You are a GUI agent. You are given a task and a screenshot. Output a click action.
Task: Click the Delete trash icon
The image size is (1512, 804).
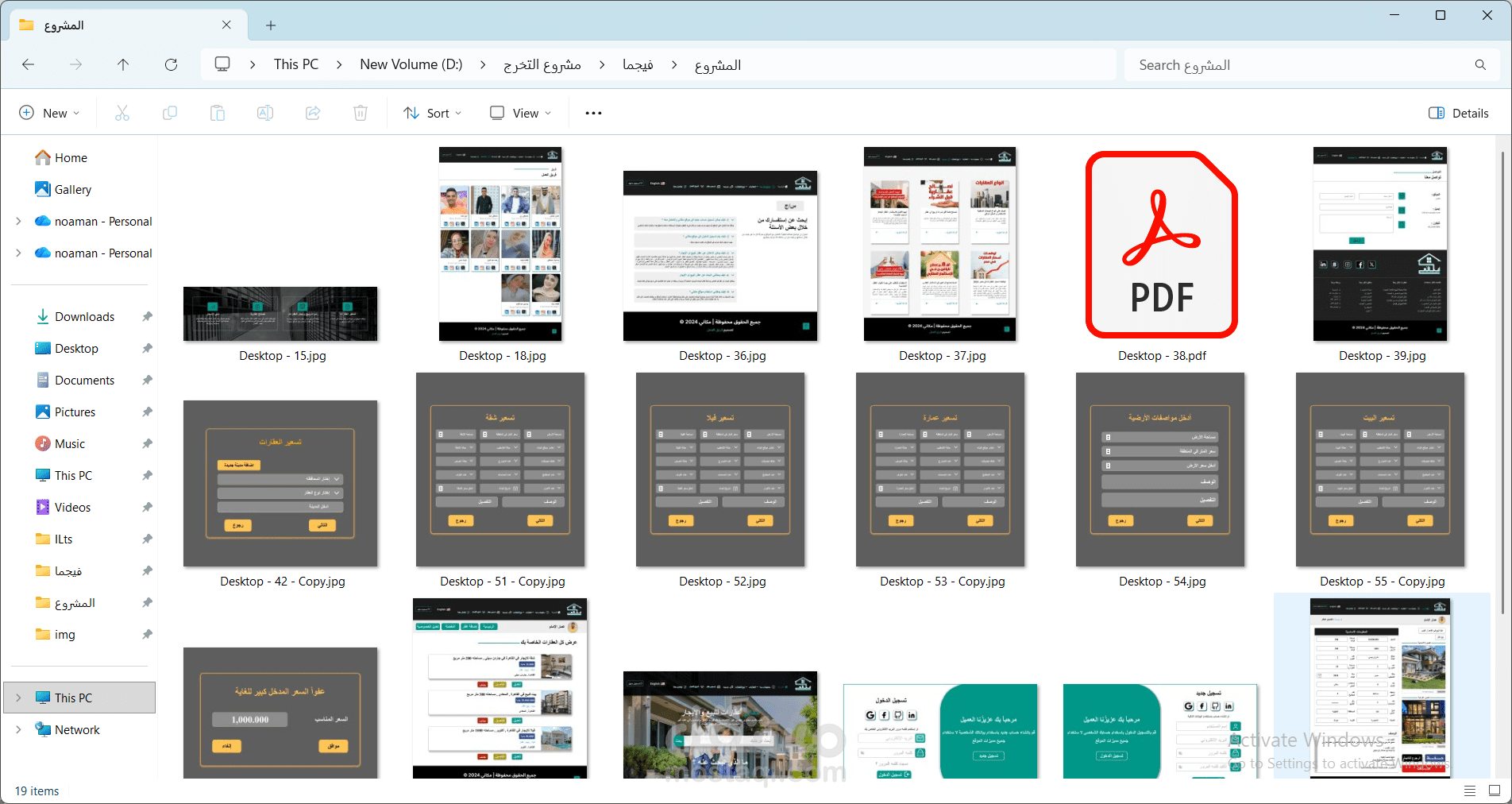[361, 113]
